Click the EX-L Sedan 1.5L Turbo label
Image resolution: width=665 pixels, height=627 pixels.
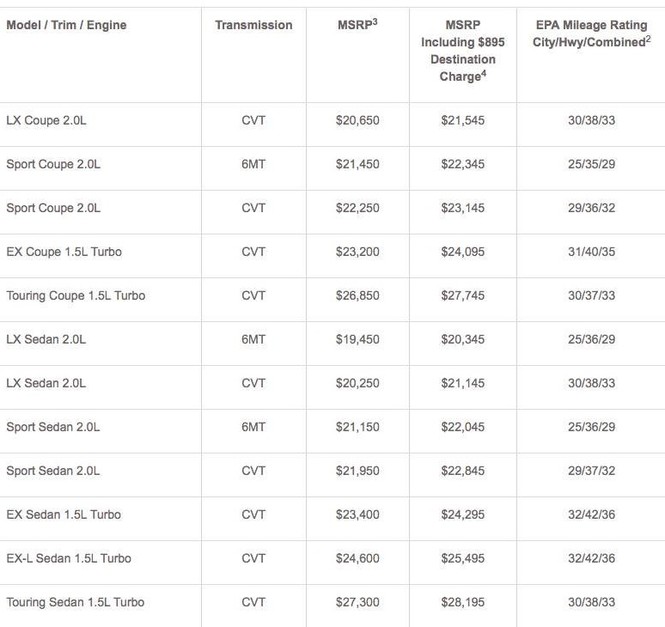pyautogui.click(x=69, y=558)
